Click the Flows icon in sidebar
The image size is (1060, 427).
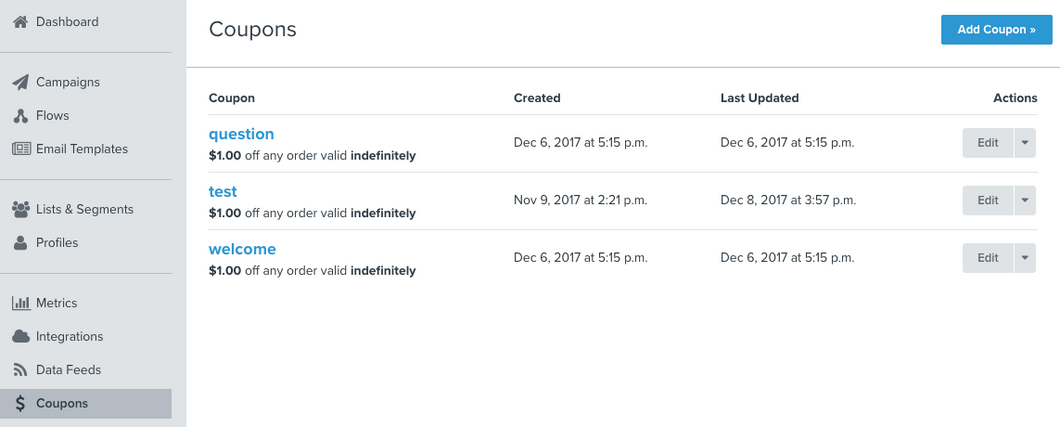[20, 116]
